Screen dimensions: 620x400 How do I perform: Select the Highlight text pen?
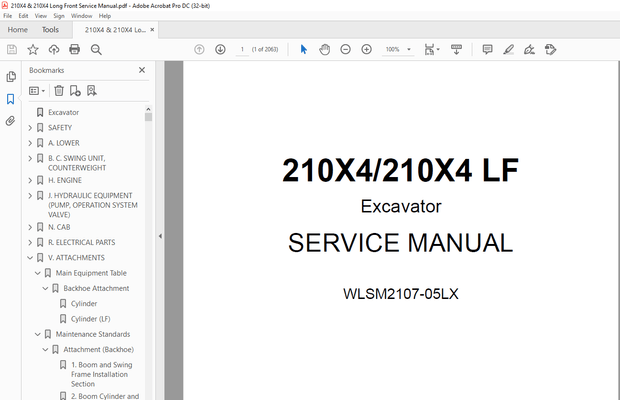[508, 49]
